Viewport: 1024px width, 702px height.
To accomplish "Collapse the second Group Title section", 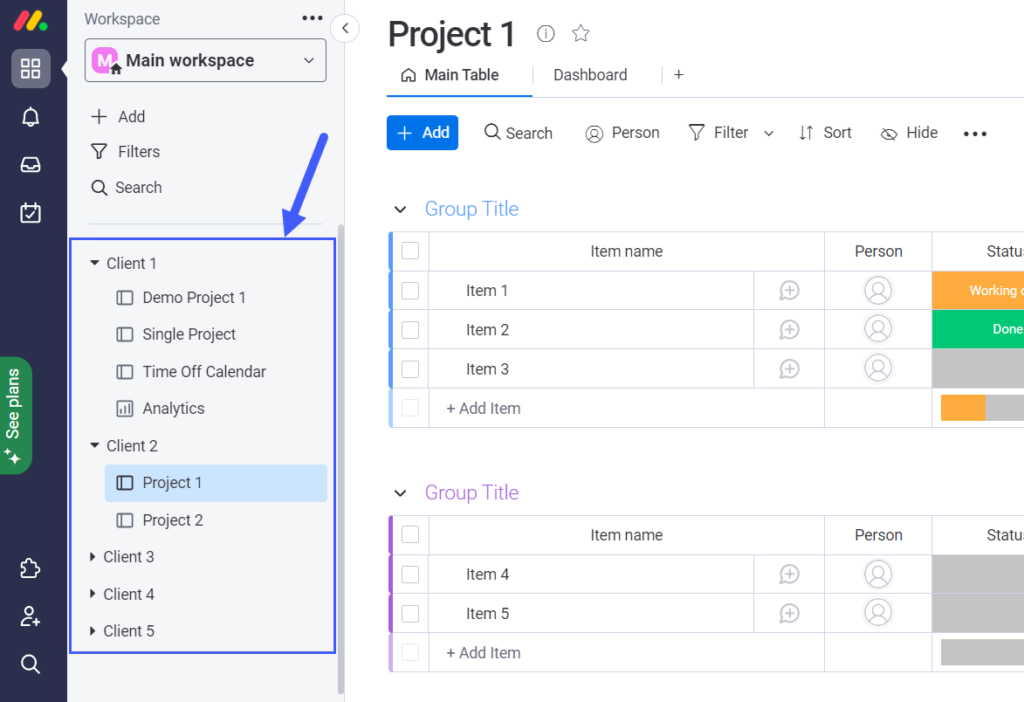I will coord(400,493).
